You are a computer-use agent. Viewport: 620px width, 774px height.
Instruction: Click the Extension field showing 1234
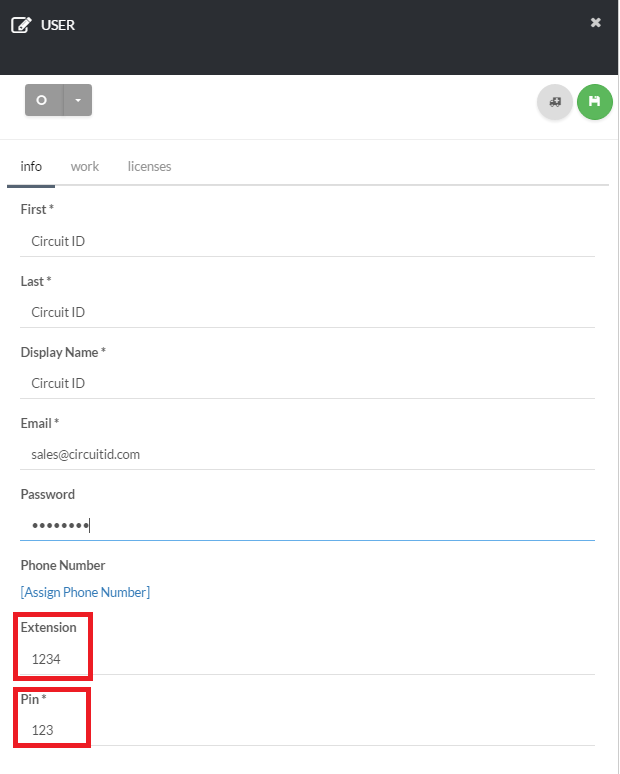[307, 659]
